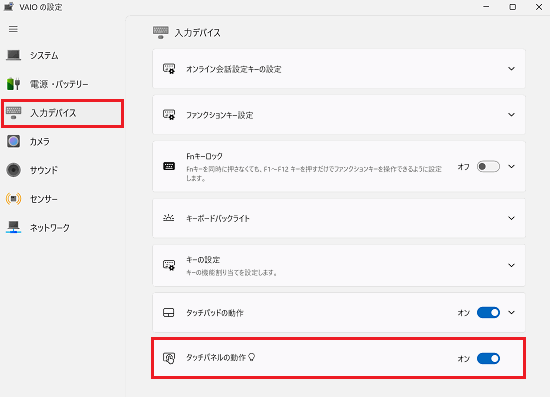
Task: Open the サウンド section
Action: click(62, 170)
